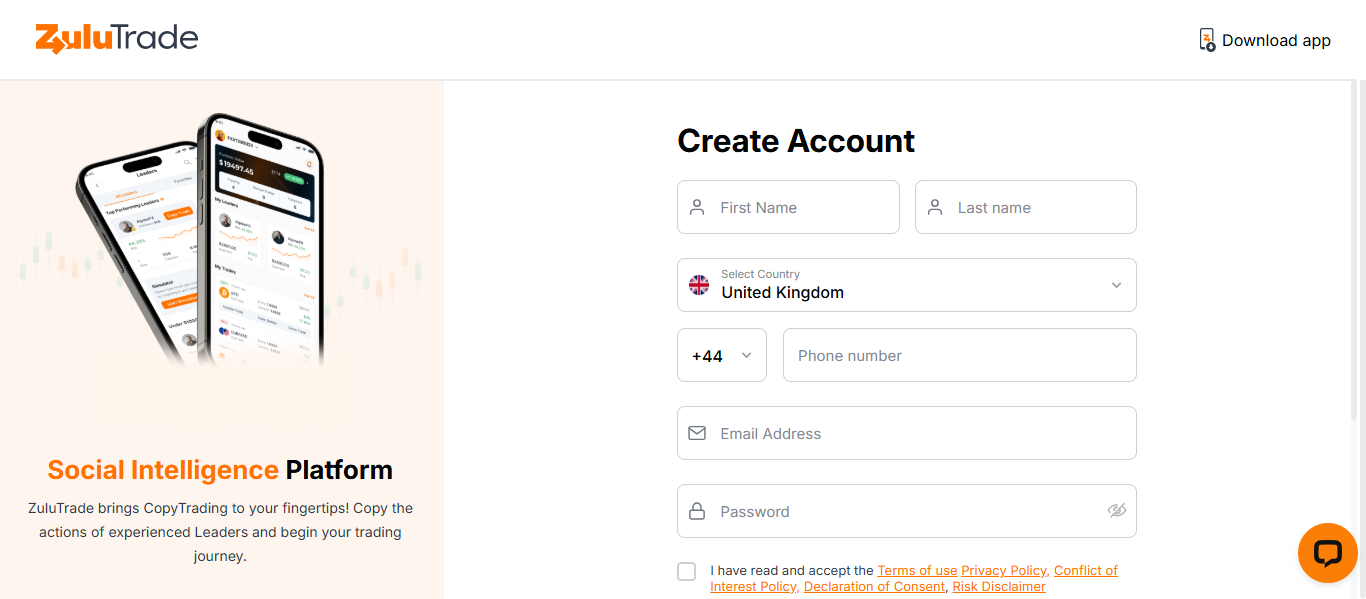Expand the Select Country dropdown
This screenshot has width=1366, height=599.
(906, 285)
